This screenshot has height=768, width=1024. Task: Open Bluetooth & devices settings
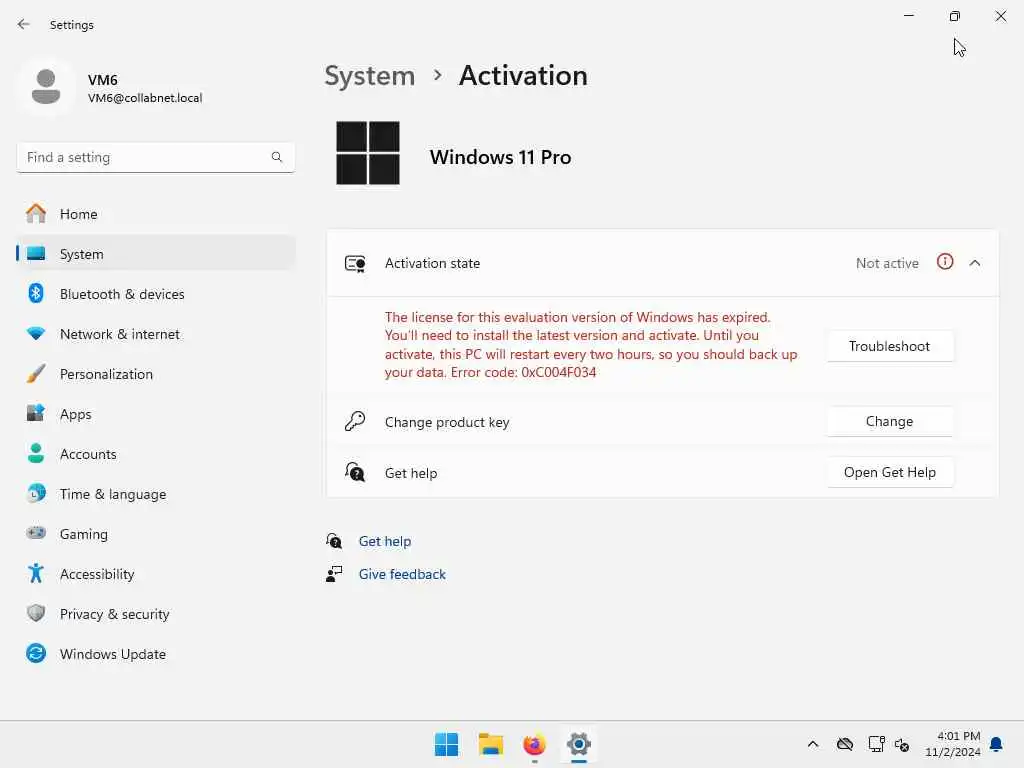[x=155, y=293]
